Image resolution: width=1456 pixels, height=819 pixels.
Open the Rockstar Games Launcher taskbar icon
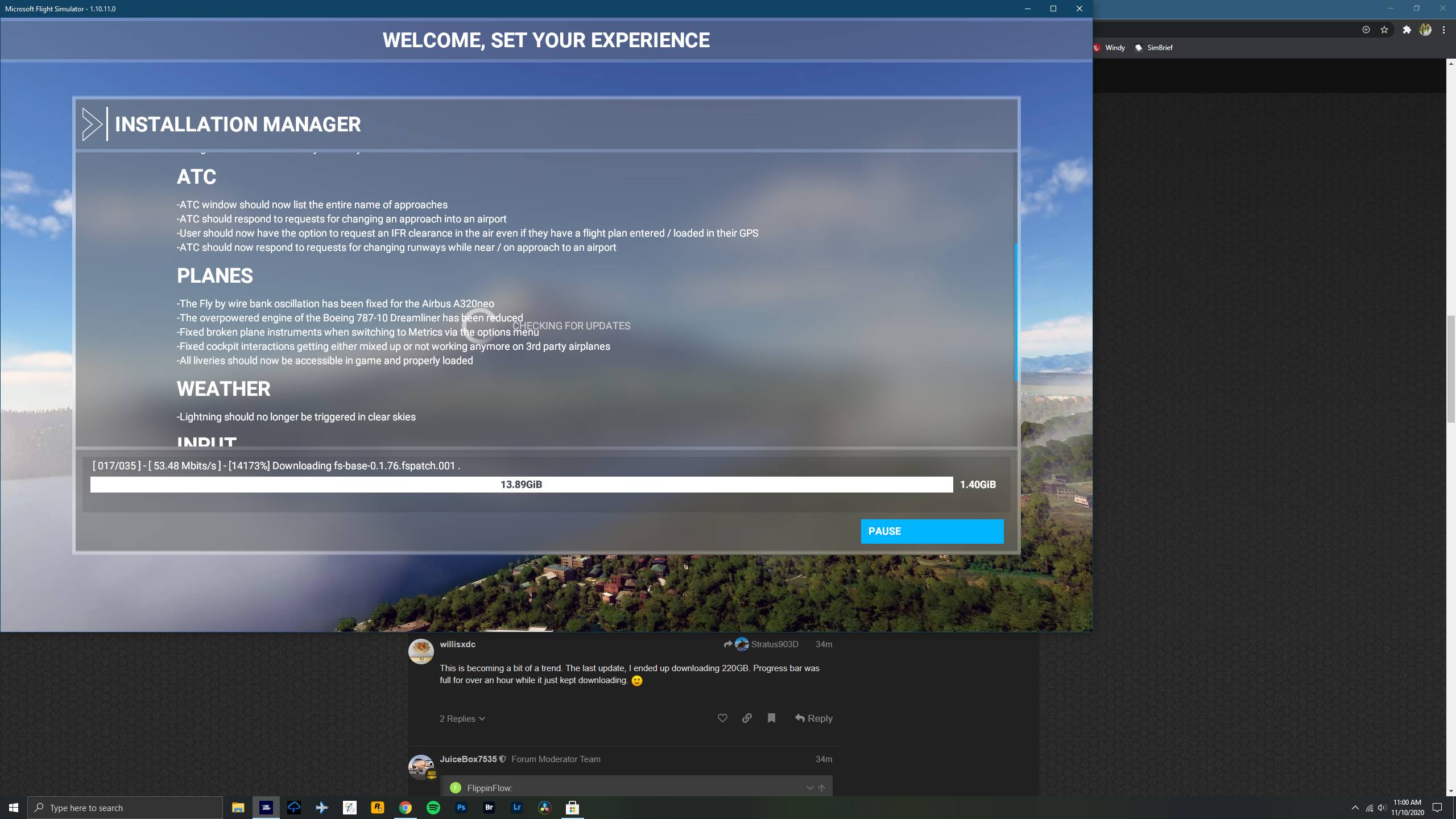coord(377,808)
